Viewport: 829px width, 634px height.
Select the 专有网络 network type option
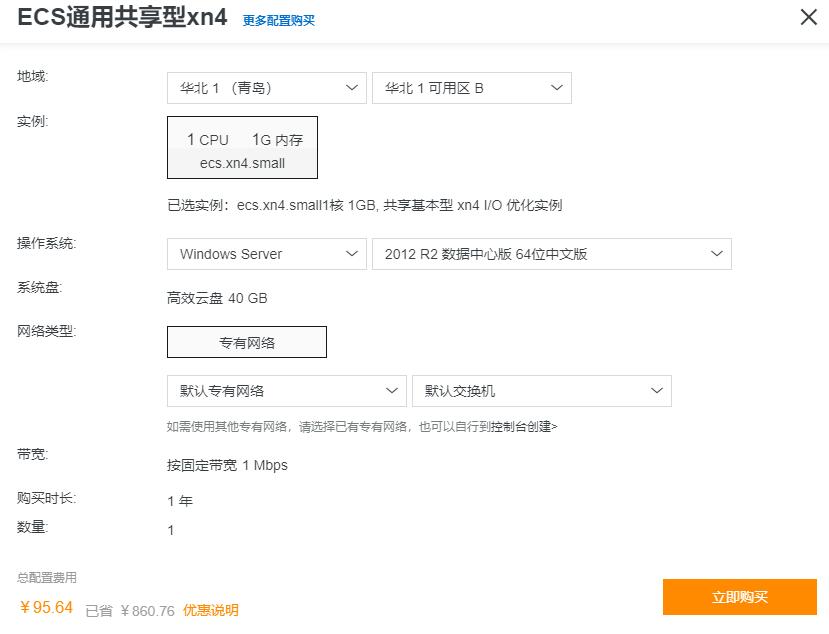pyautogui.click(x=246, y=341)
